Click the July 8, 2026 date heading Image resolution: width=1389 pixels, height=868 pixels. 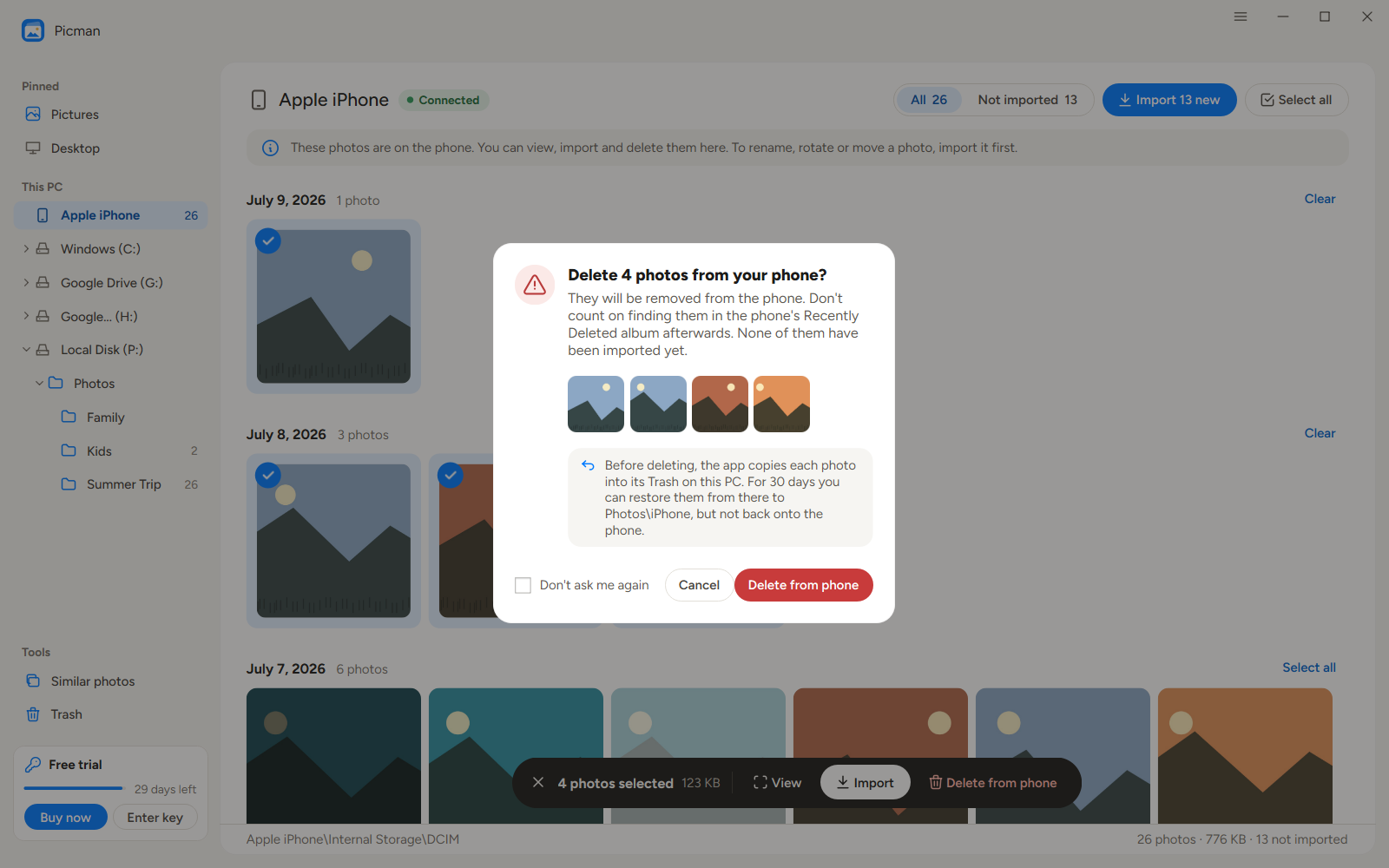(x=286, y=435)
